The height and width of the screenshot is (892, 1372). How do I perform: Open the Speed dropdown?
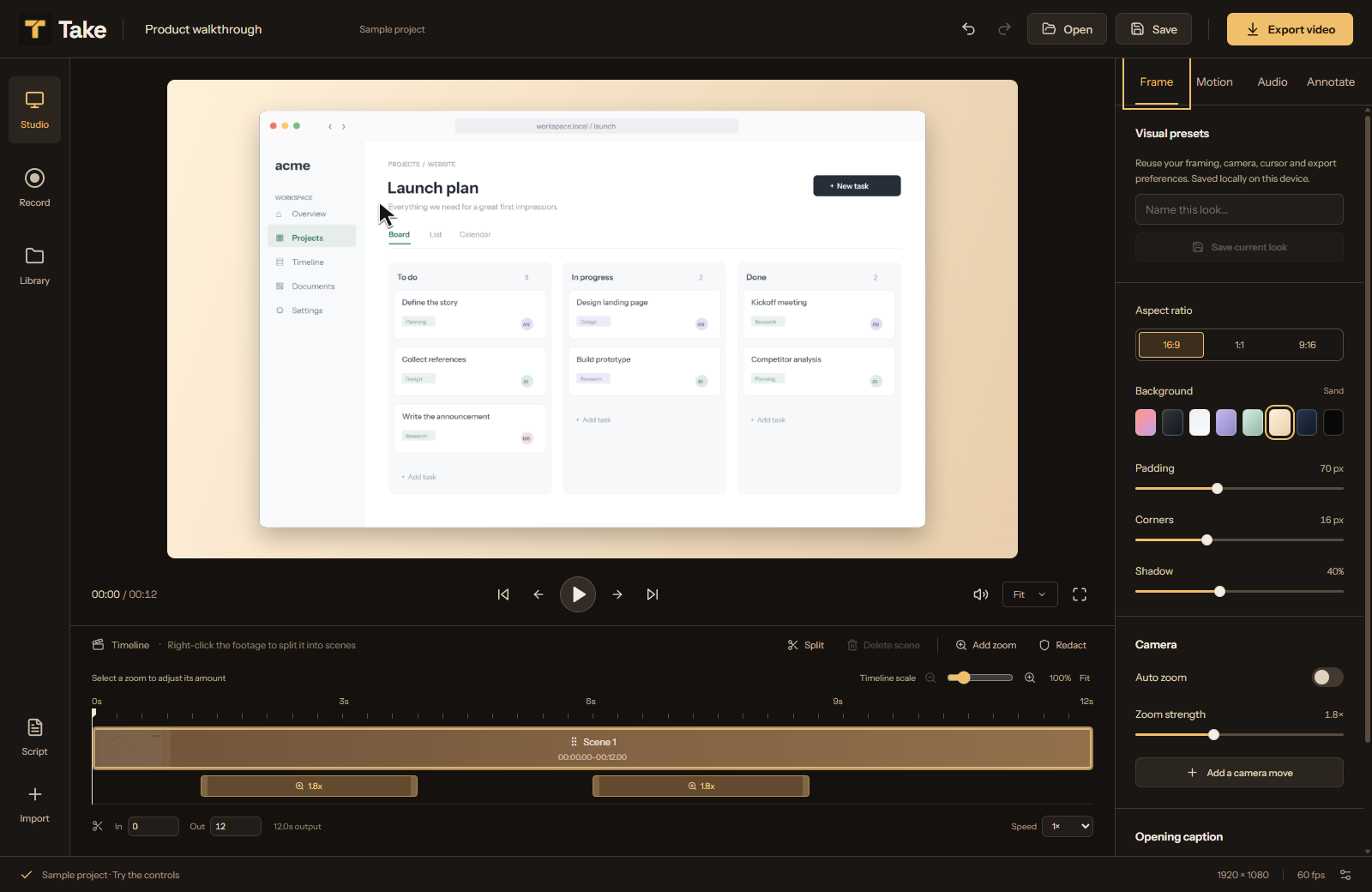click(x=1068, y=826)
